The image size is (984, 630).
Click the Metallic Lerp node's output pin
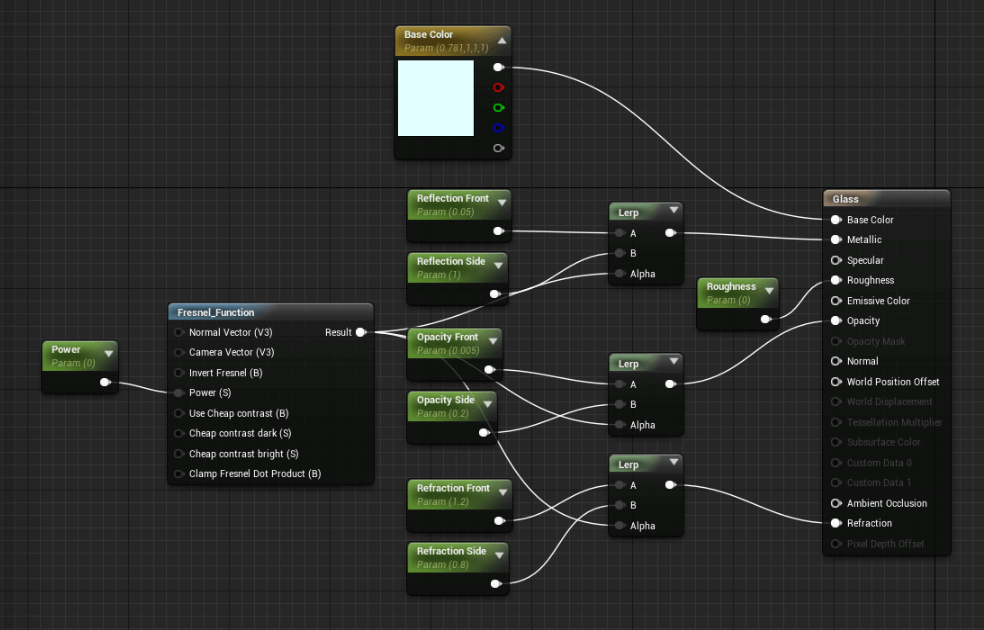[x=670, y=233]
